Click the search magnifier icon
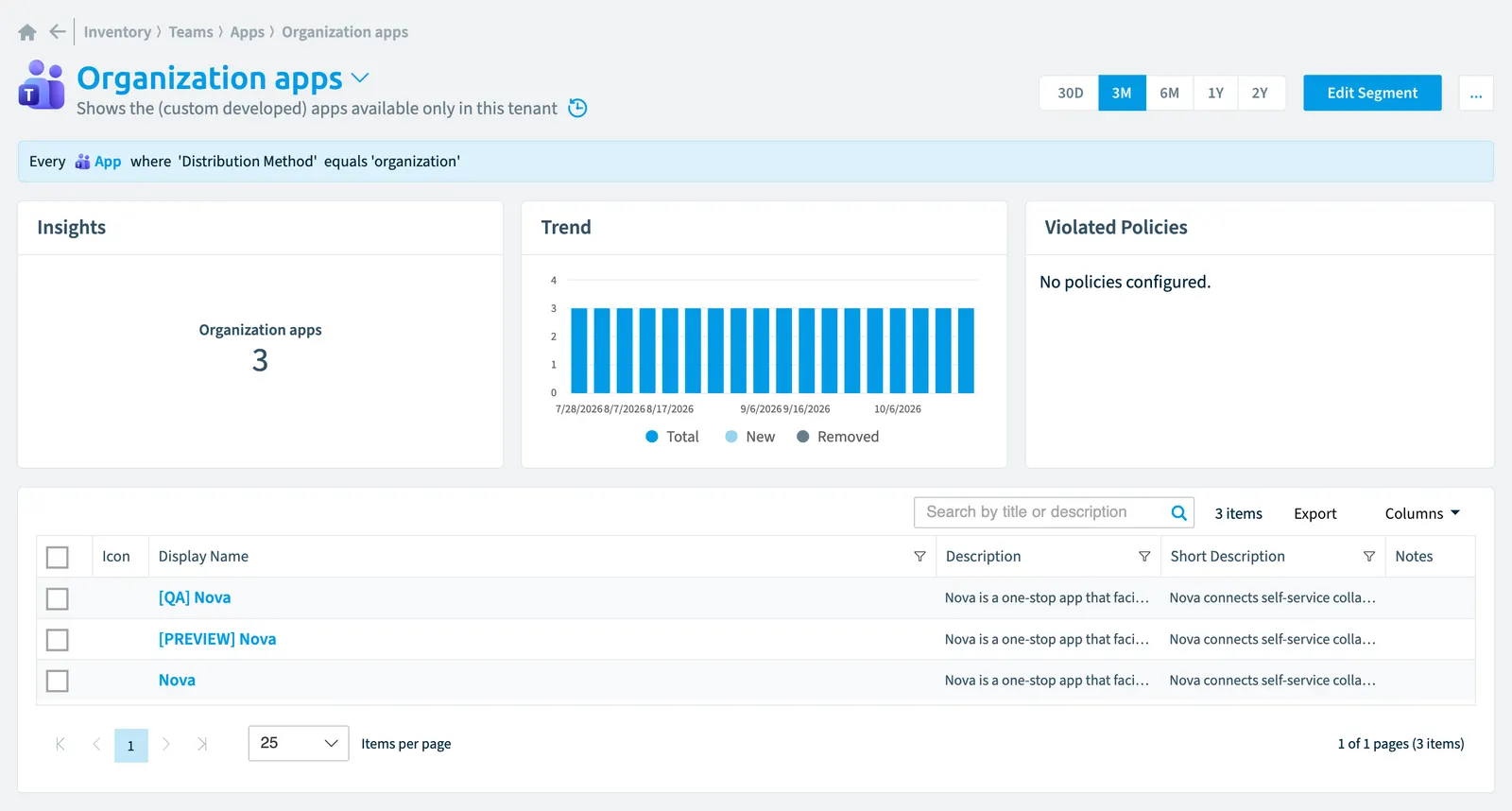This screenshot has height=811, width=1512. click(1178, 512)
